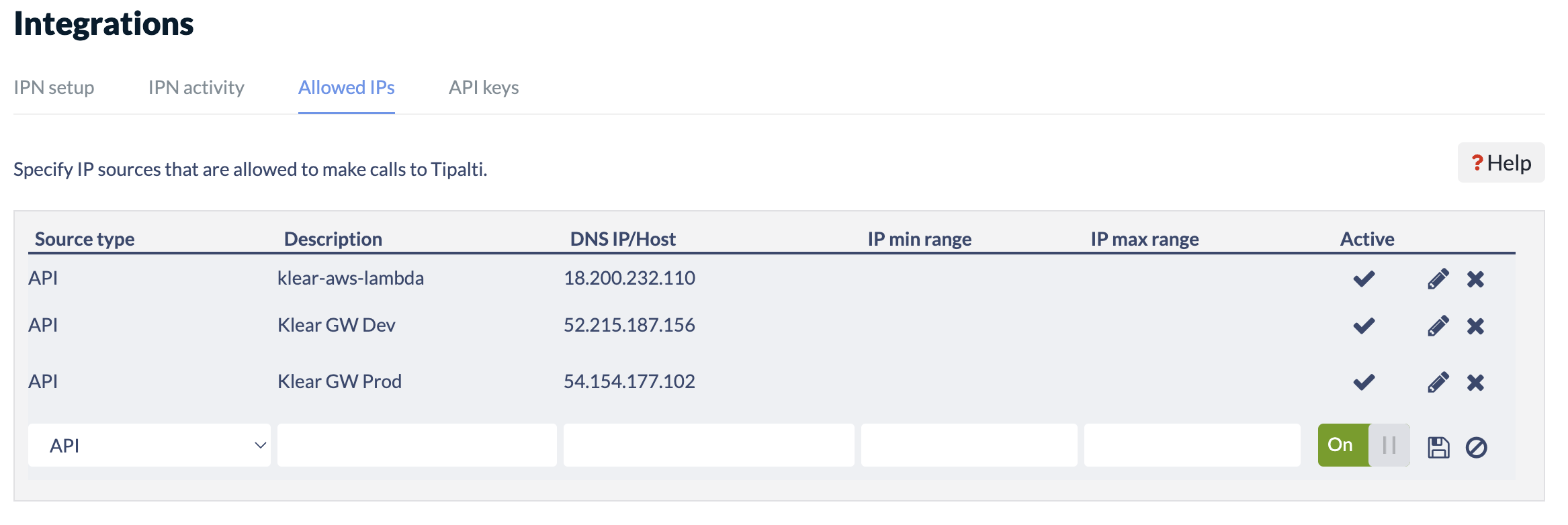Image resolution: width=1568 pixels, height=525 pixels.
Task: Cancel the new IP entry row
Action: (1476, 447)
